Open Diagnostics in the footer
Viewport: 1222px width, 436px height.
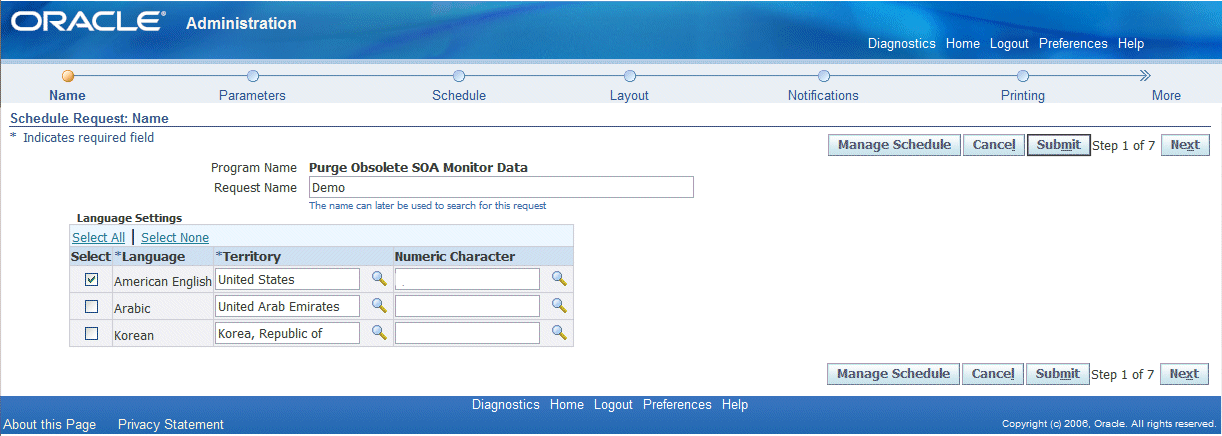click(x=506, y=405)
